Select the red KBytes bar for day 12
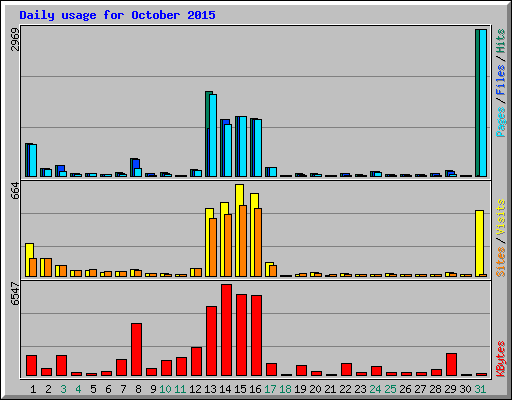The width and height of the screenshot is (512, 400). pyautogui.click(x=196, y=361)
